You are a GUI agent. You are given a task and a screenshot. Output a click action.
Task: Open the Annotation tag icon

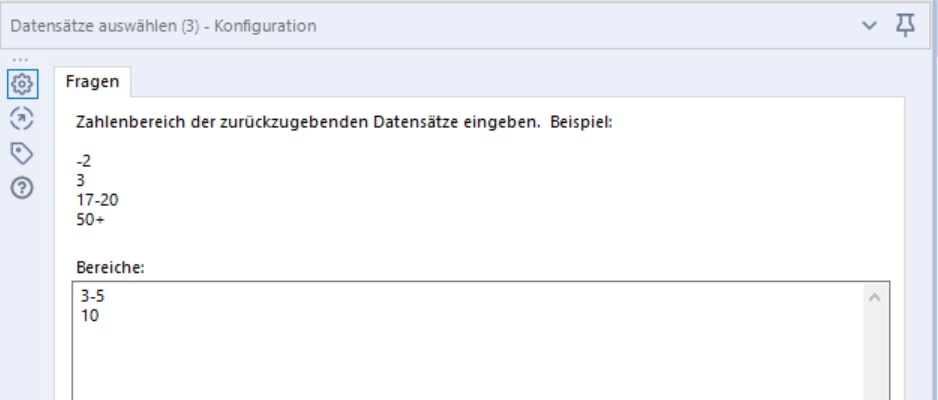pyautogui.click(x=21, y=153)
